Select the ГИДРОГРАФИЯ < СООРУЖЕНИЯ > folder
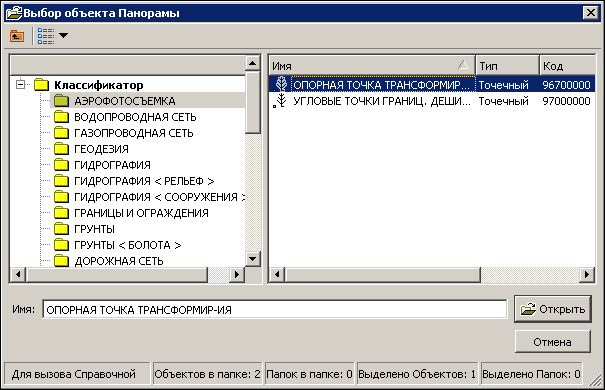Screen dimensions: 605x390 click(159, 197)
